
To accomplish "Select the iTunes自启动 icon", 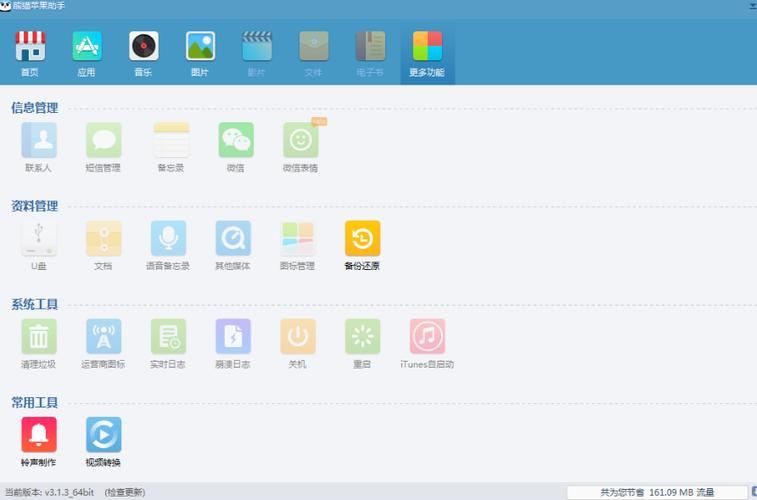I will point(427,337).
